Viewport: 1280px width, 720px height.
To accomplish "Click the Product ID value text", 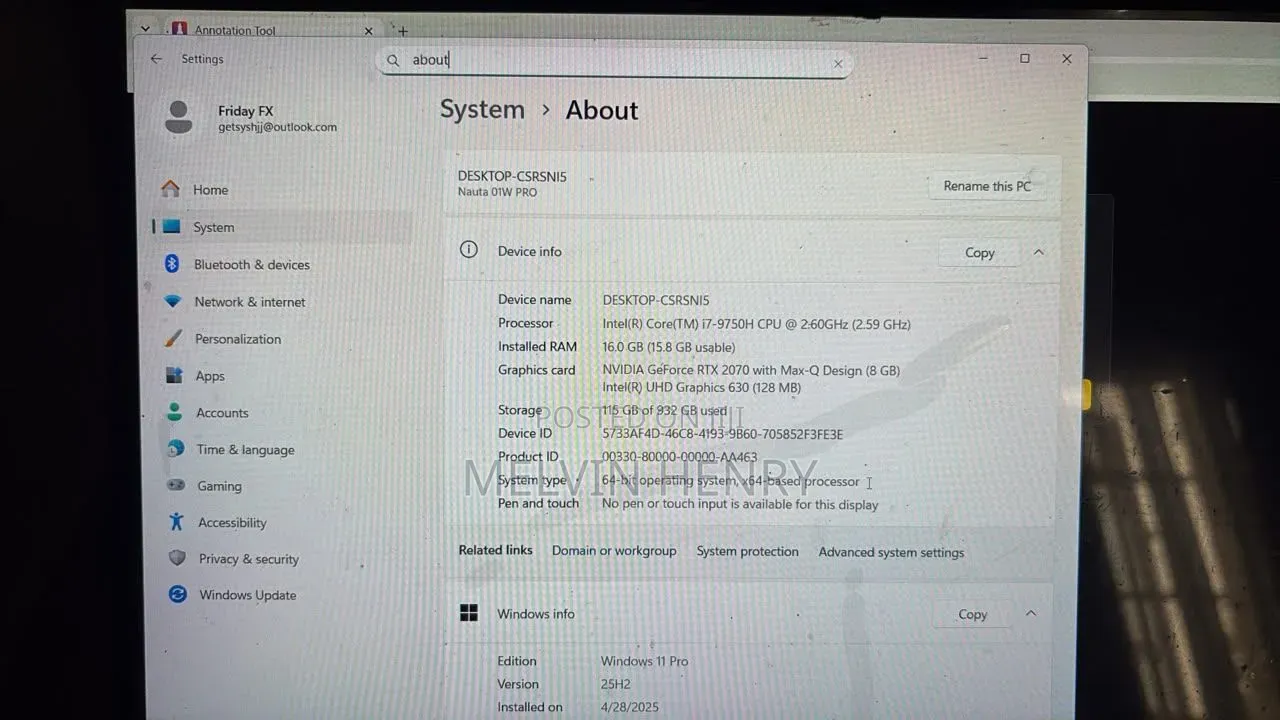I will (679, 457).
